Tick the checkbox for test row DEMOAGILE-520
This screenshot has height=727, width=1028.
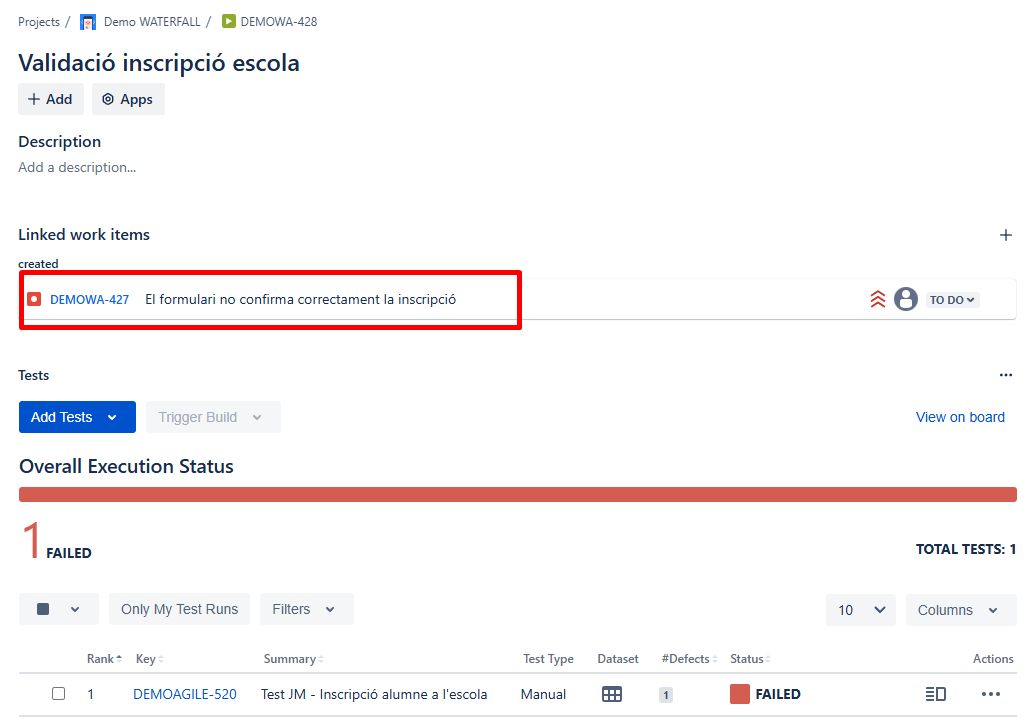click(58, 694)
